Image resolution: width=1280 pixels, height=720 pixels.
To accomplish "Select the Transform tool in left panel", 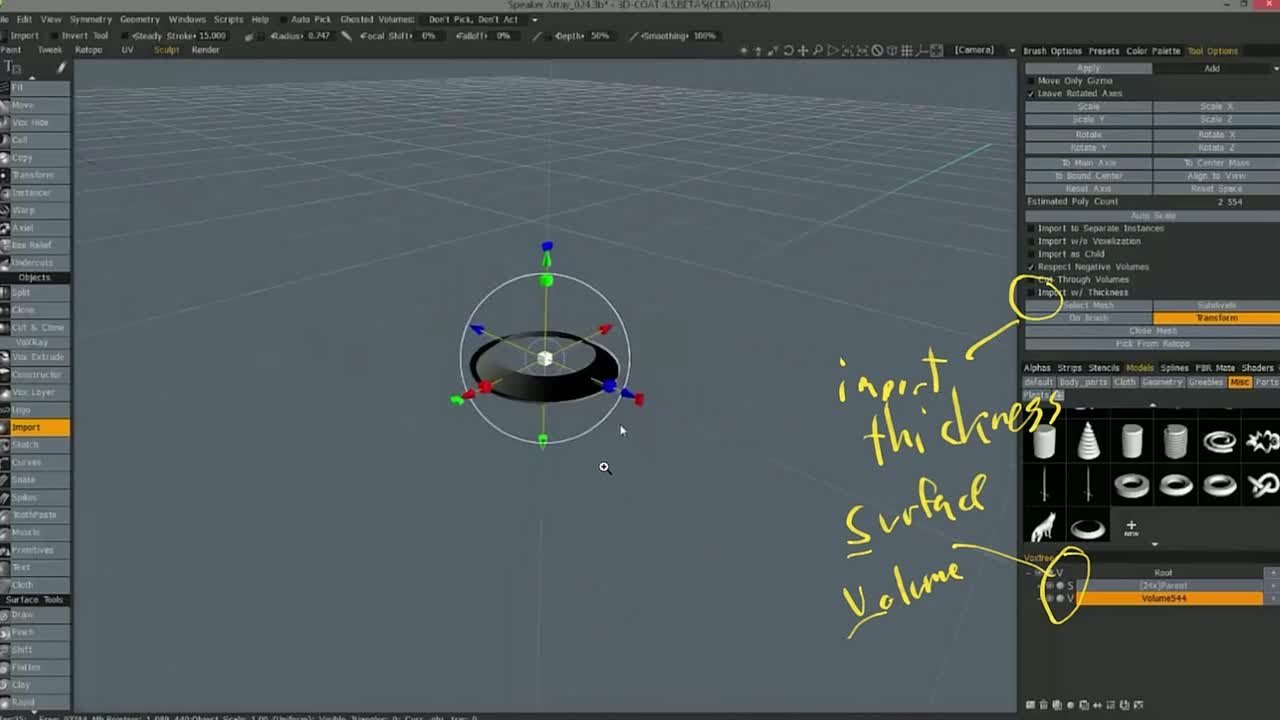I will pyautogui.click(x=35, y=175).
